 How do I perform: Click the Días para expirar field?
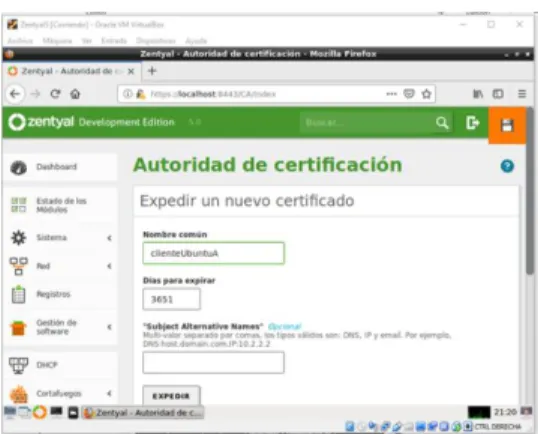point(172,299)
